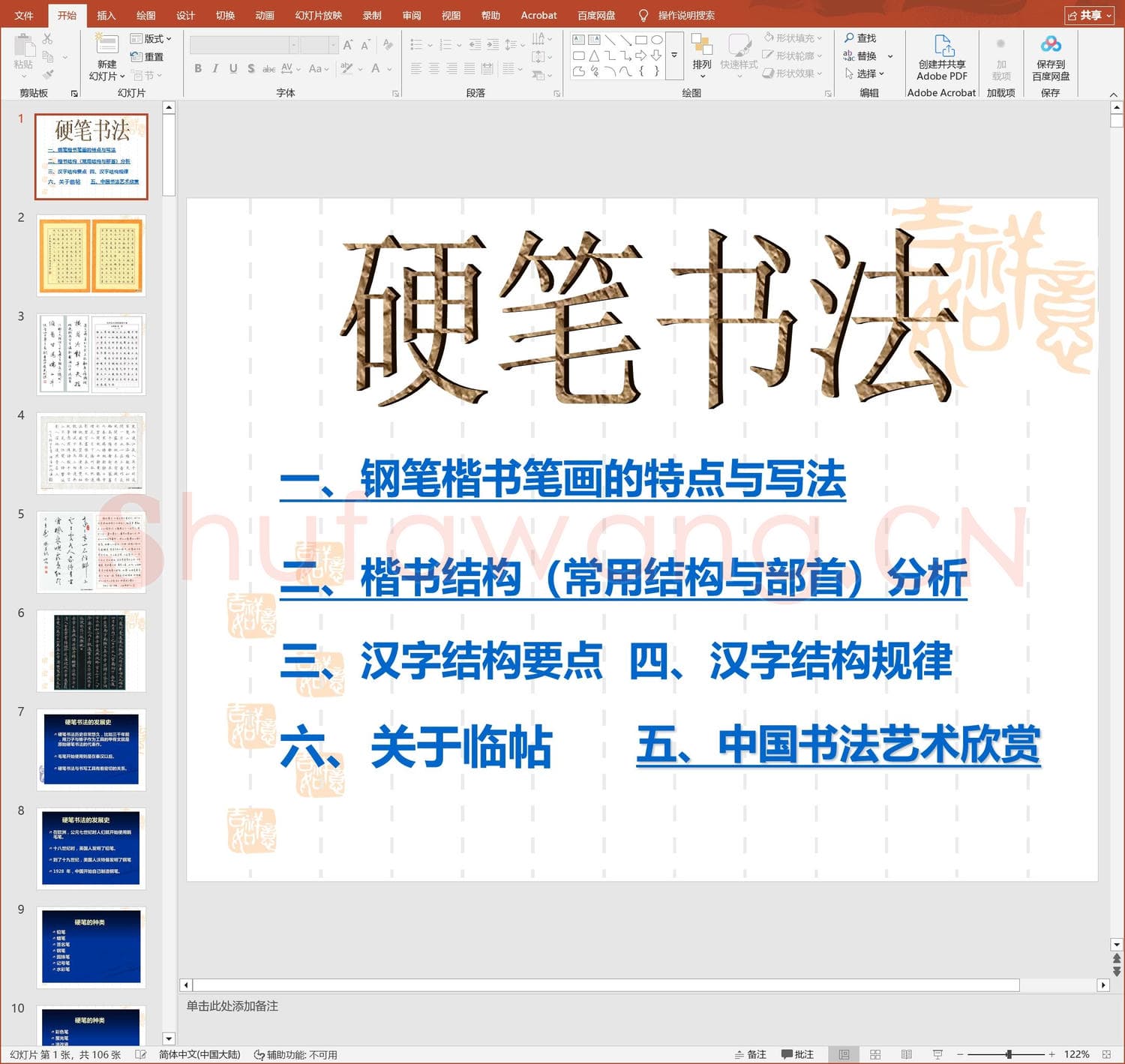The image size is (1125, 1064).
Task: Open the font name combo box
Action: tap(244, 45)
